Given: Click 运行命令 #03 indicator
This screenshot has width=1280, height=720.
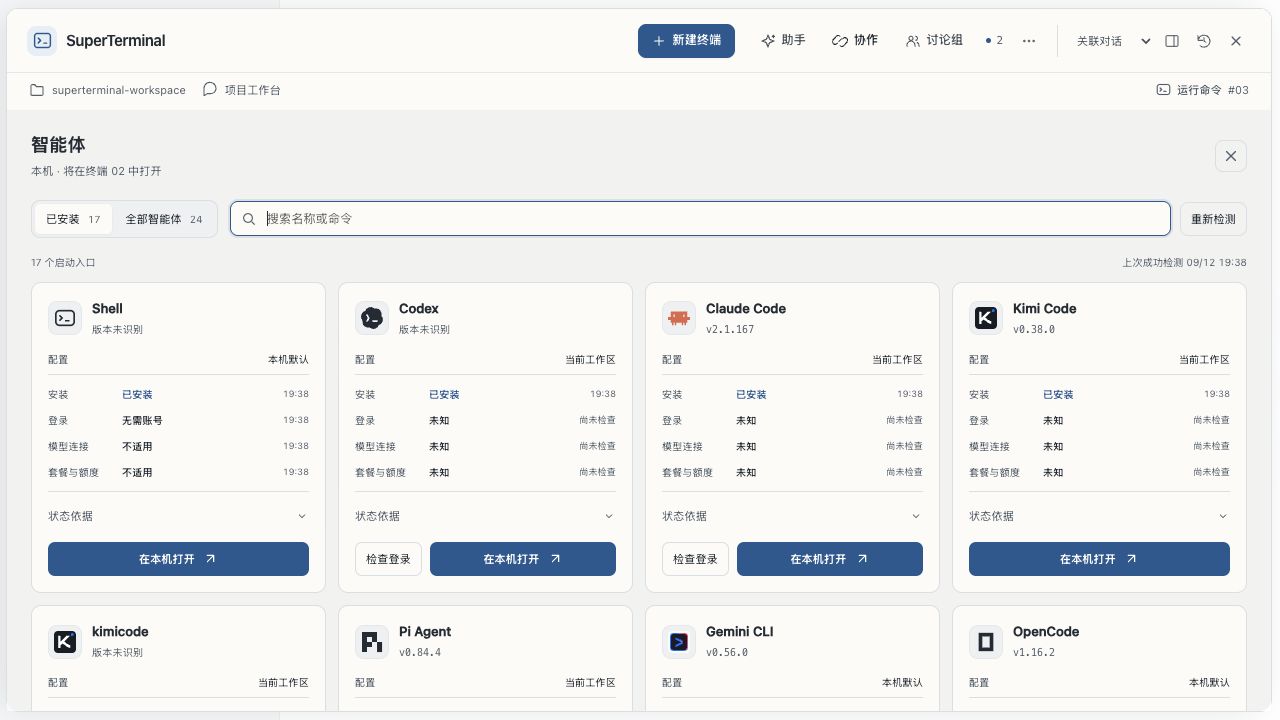Looking at the screenshot, I should [x=1202, y=90].
